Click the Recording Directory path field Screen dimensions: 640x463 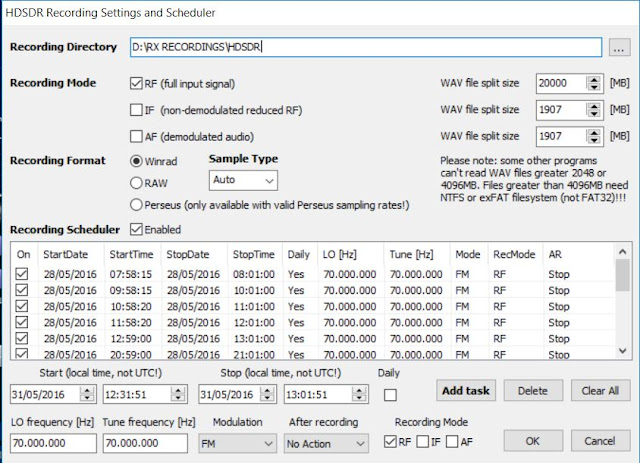(x=366, y=47)
